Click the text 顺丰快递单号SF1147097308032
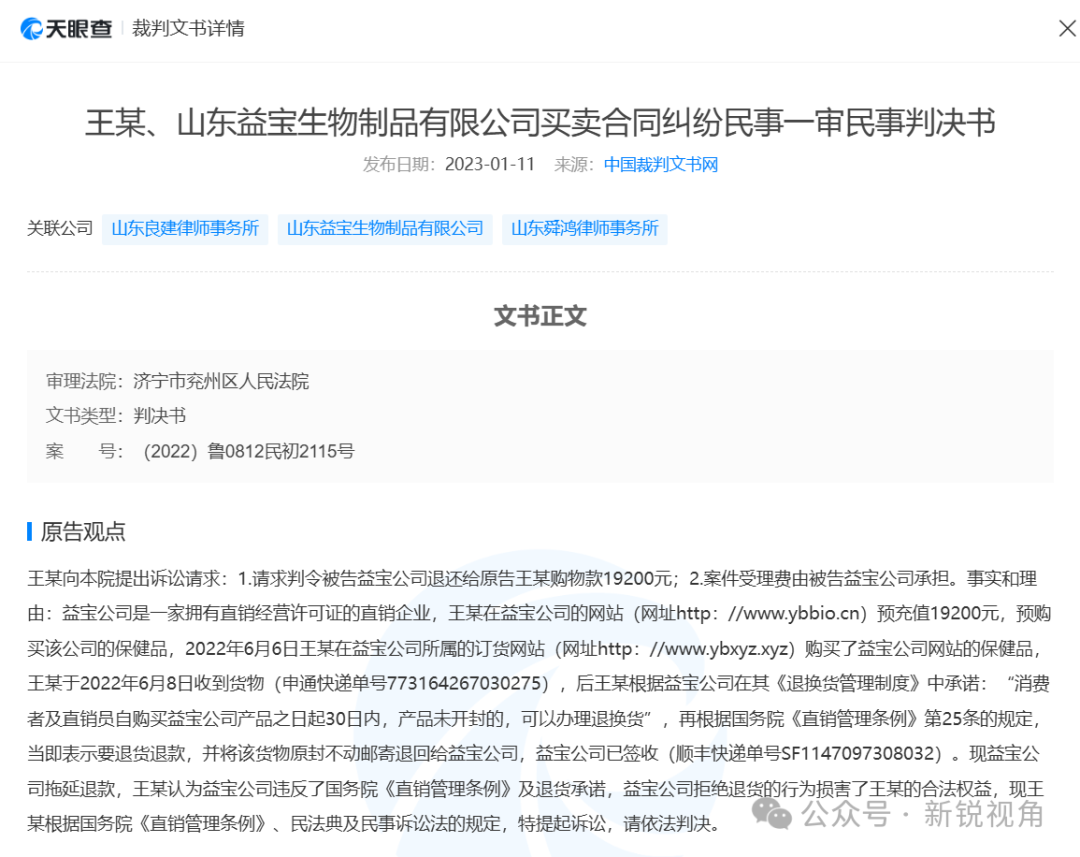 (x=804, y=754)
